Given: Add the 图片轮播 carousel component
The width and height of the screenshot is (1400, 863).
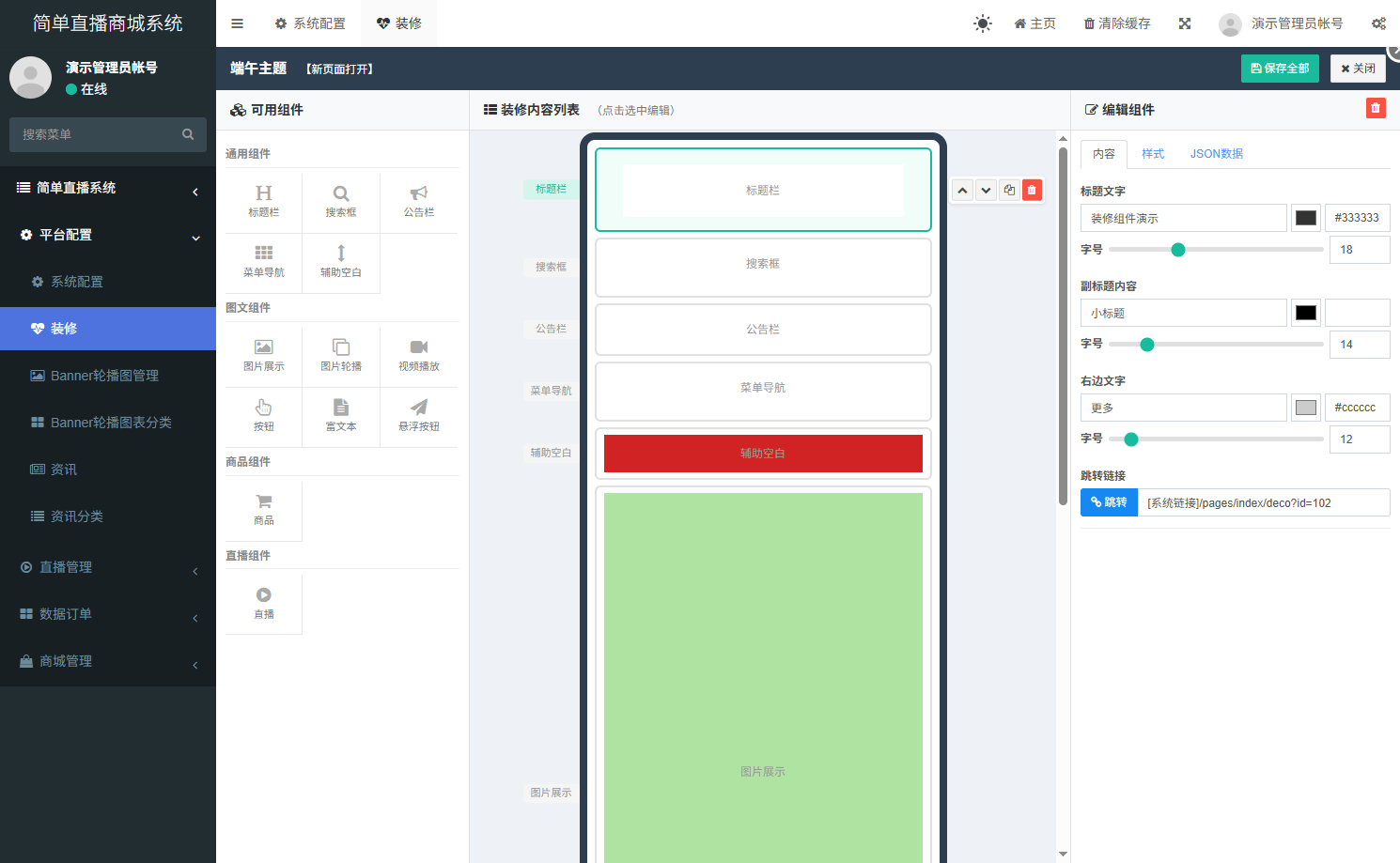Looking at the screenshot, I should coord(341,356).
